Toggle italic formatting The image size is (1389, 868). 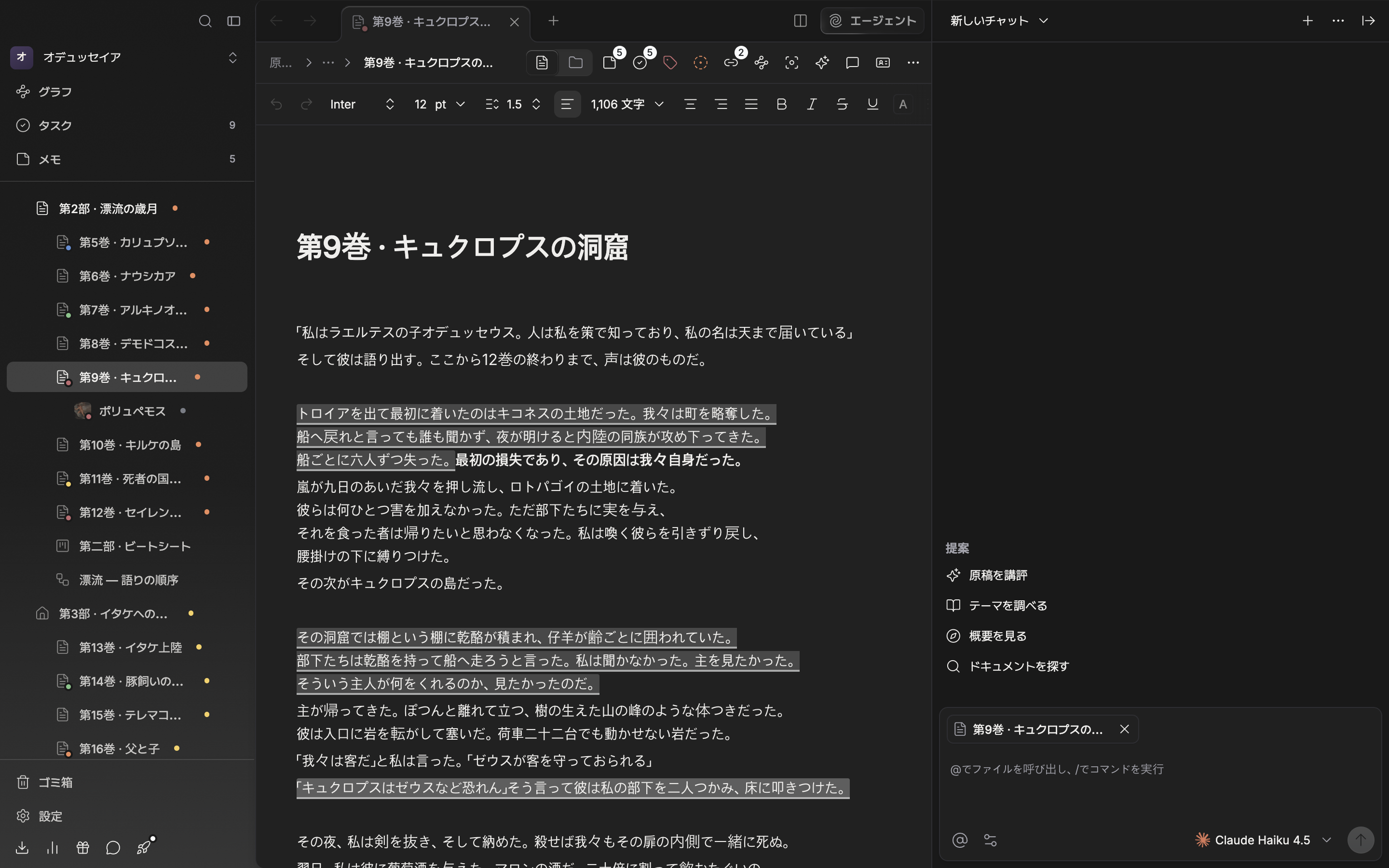[812, 104]
